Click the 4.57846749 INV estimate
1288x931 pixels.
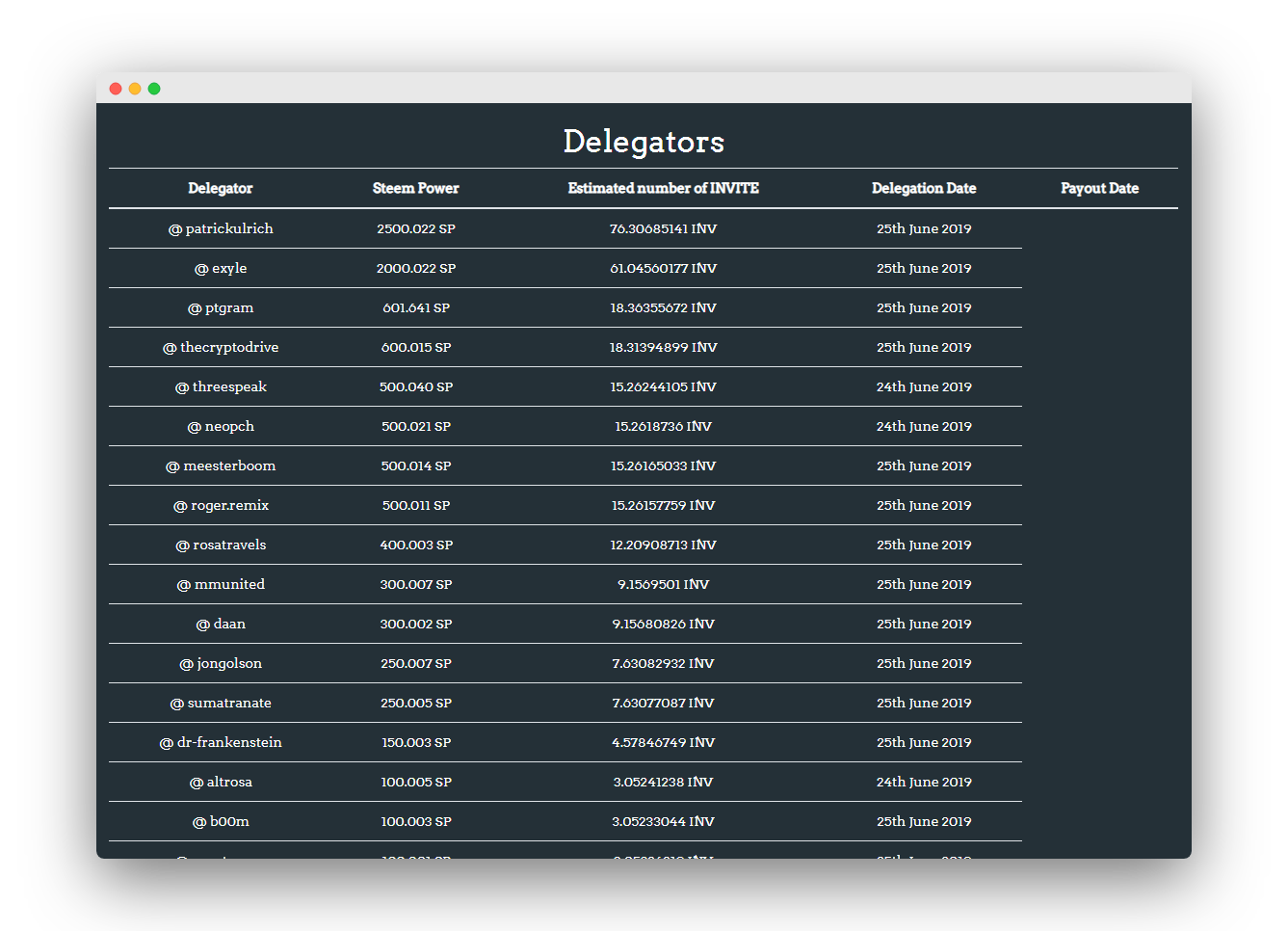pos(664,742)
